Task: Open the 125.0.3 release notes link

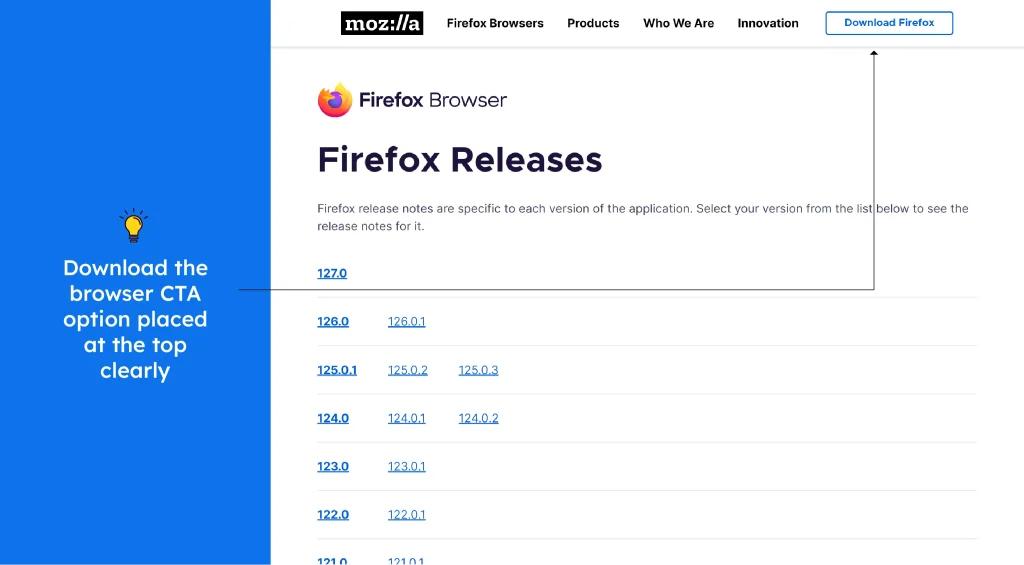Action: pos(478,370)
